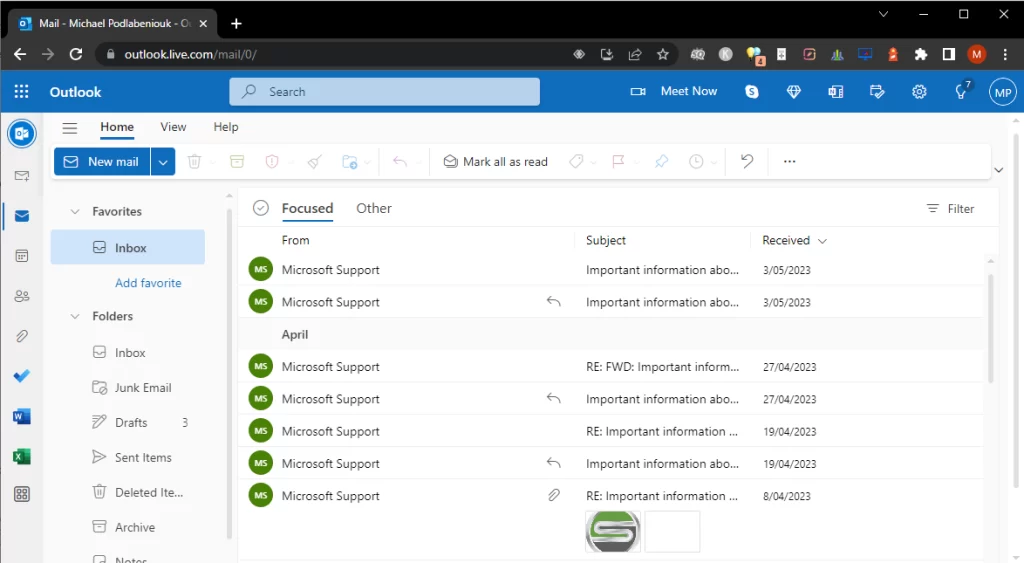Open more toolbar options ellipsis
The height and width of the screenshot is (563, 1024).
pos(790,161)
